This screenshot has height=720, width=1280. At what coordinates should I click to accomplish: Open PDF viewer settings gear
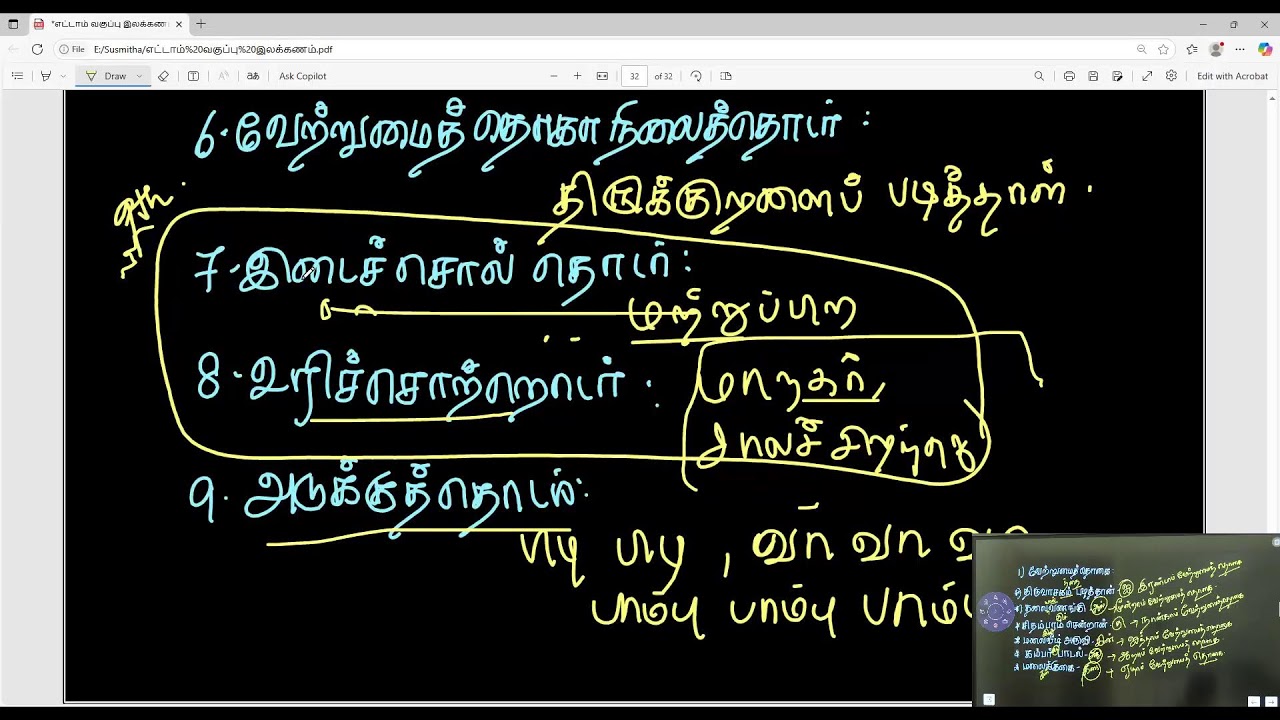pos(1171,76)
